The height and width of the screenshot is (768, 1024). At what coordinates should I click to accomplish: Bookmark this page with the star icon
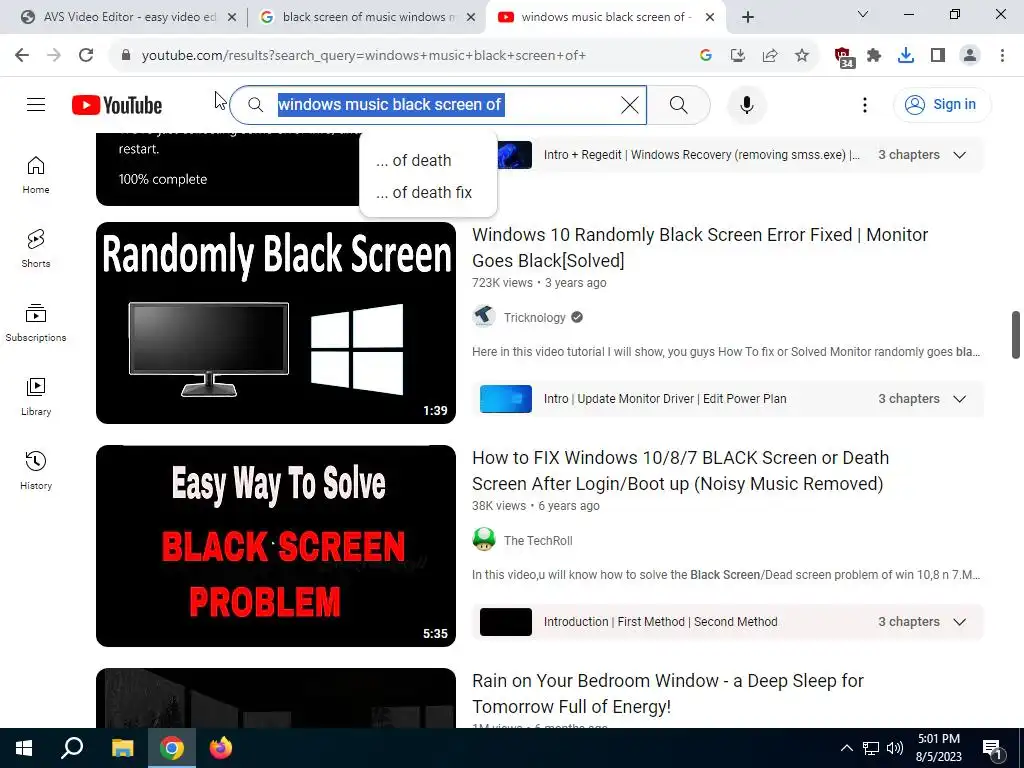pyautogui.click(x=802, y=56)
